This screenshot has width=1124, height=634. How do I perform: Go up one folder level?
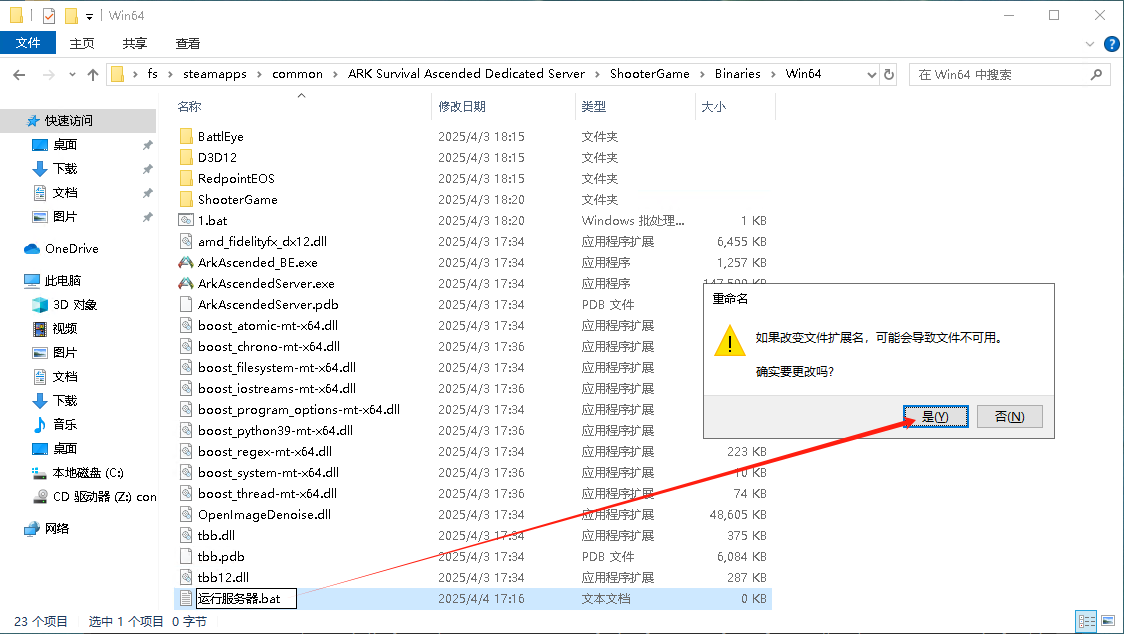[x=92, y=75]
